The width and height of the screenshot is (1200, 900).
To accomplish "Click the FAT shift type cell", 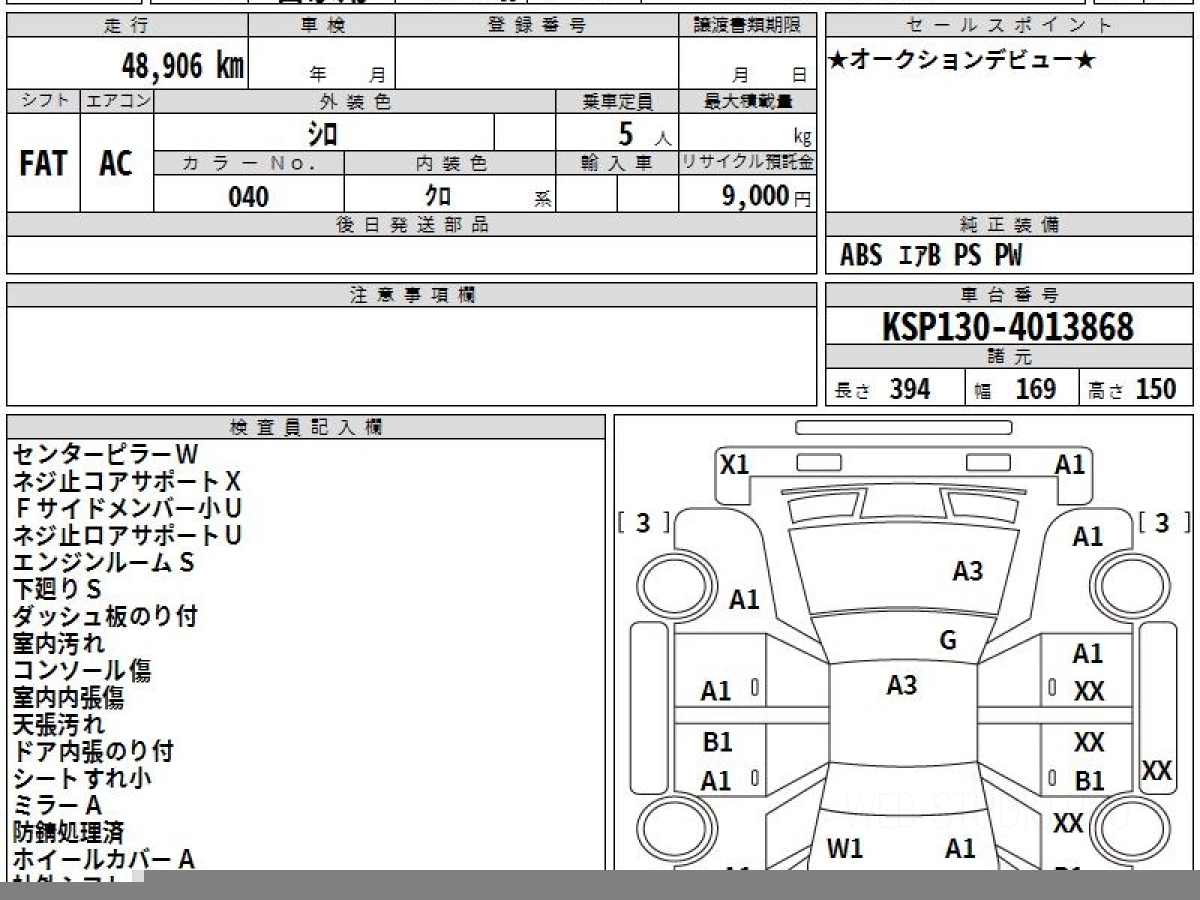I will [43, 164].
